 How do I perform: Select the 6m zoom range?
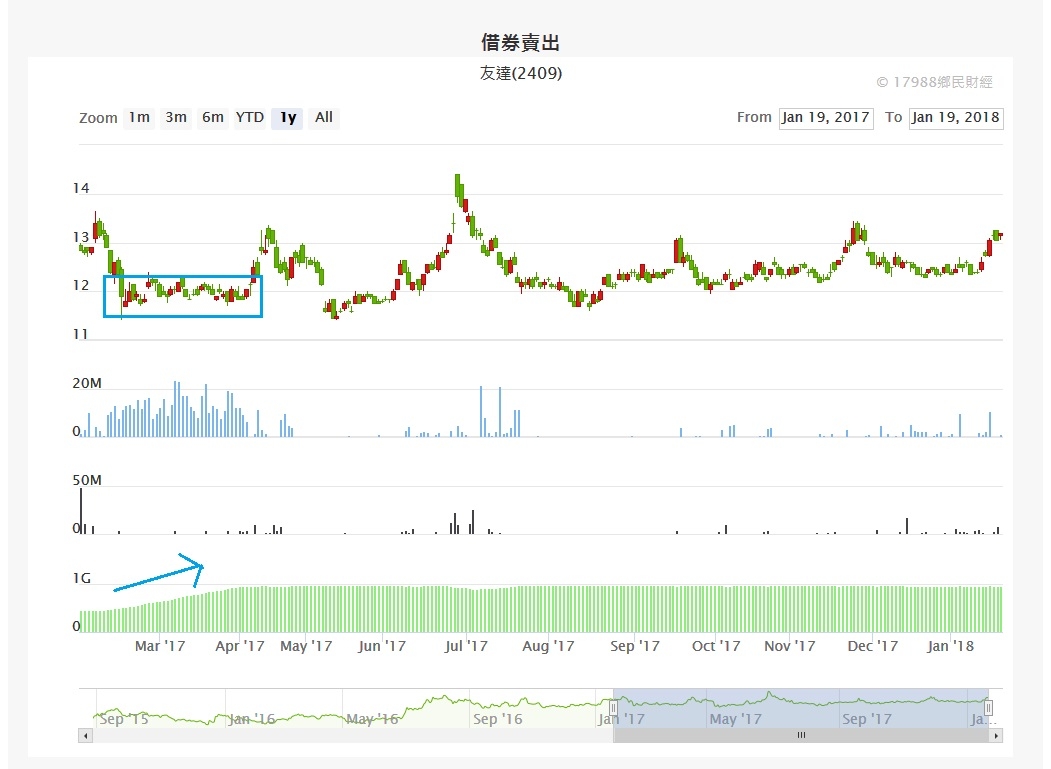coord(213,118)
